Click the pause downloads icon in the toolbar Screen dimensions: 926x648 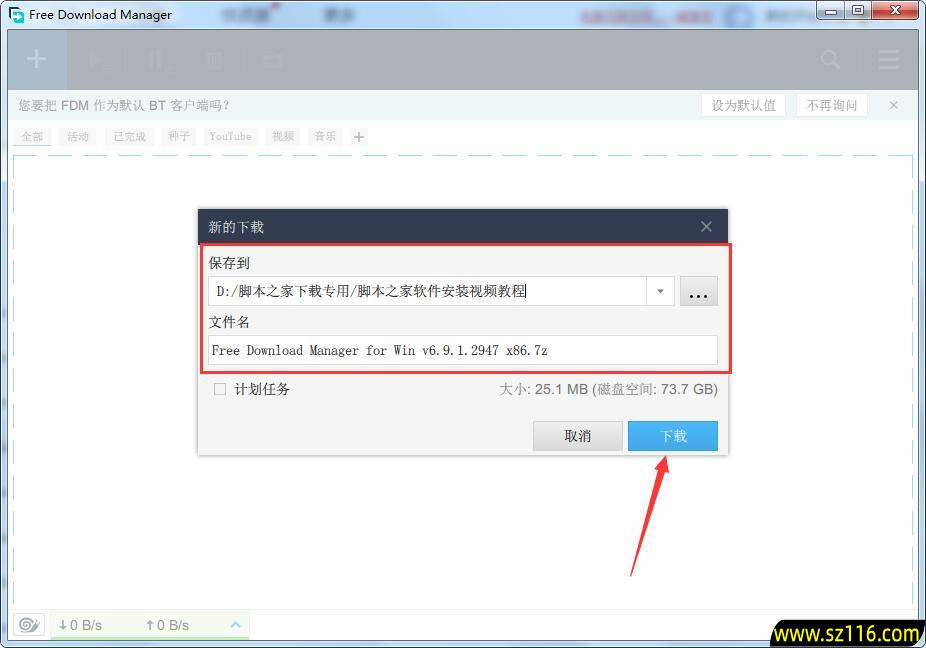pos(156,60)
